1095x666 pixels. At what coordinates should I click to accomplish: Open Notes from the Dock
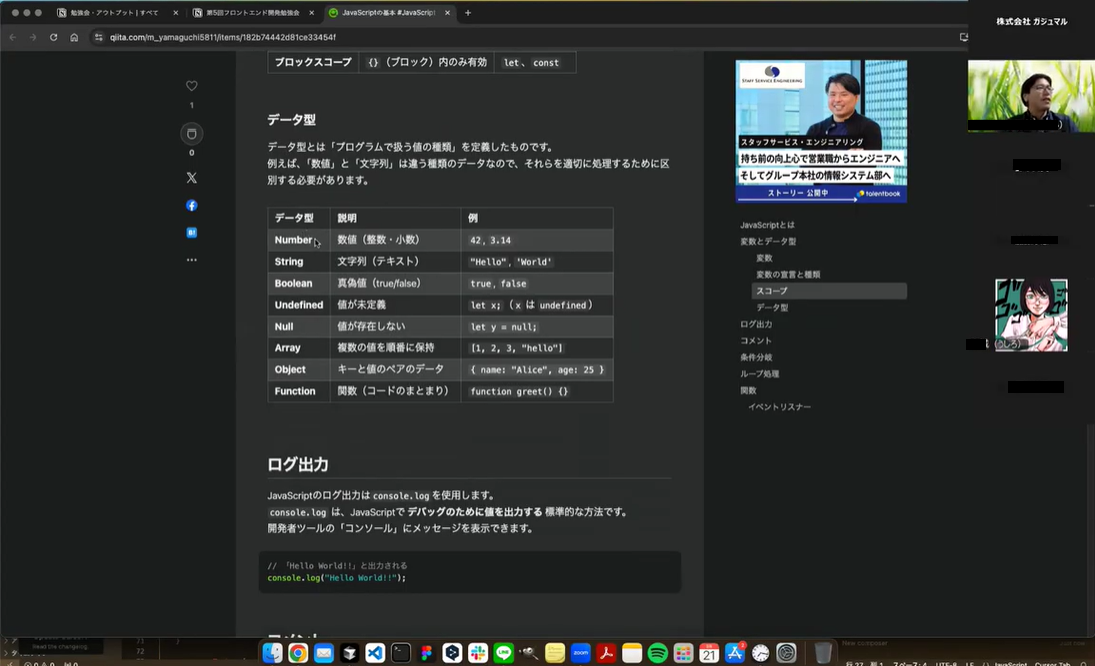click(x=632, y=653)
